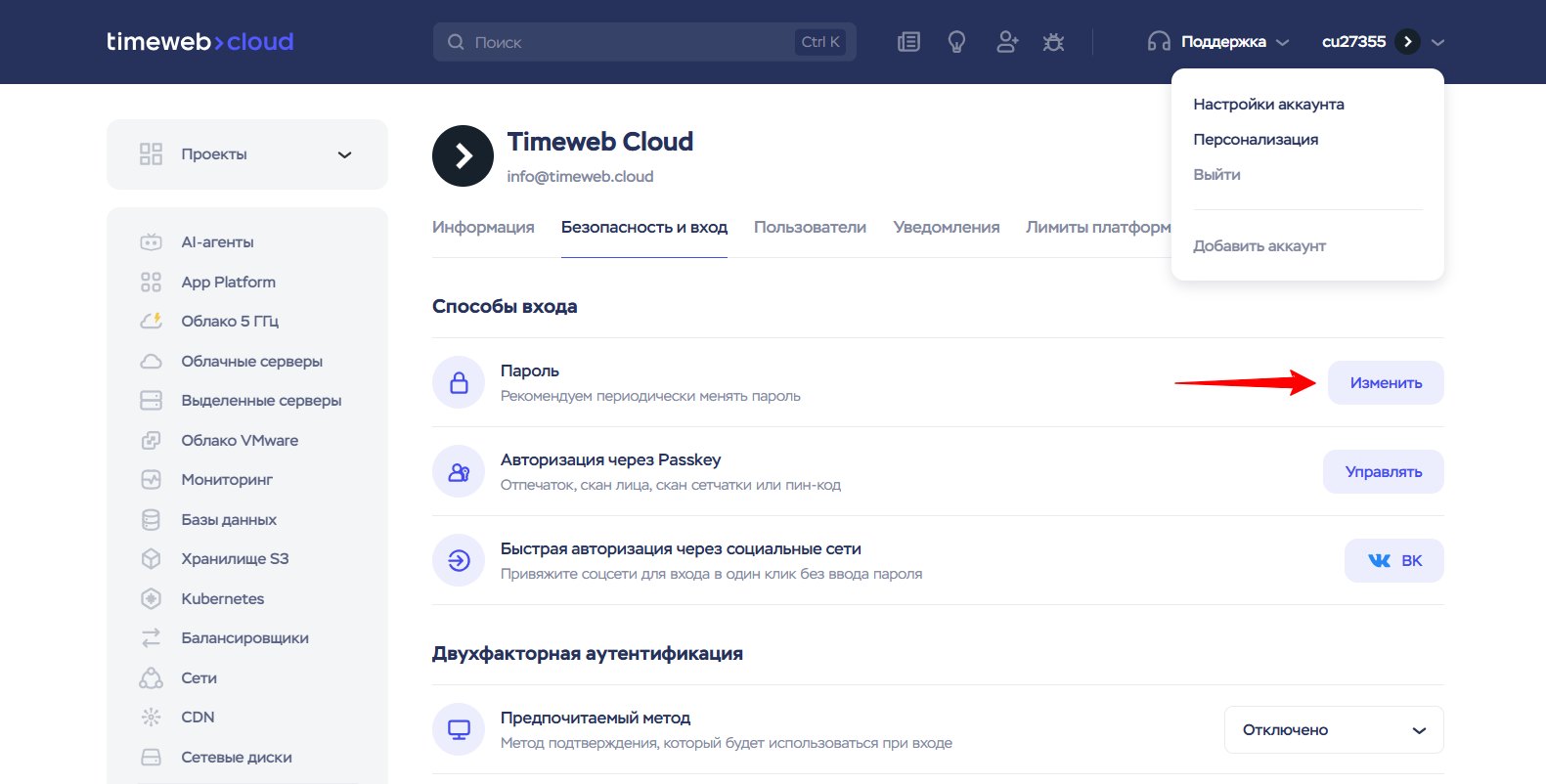Viewport: 1546px width, 784px height.
Task: Open App Platform in sidebar
Action: pos(228,282)
